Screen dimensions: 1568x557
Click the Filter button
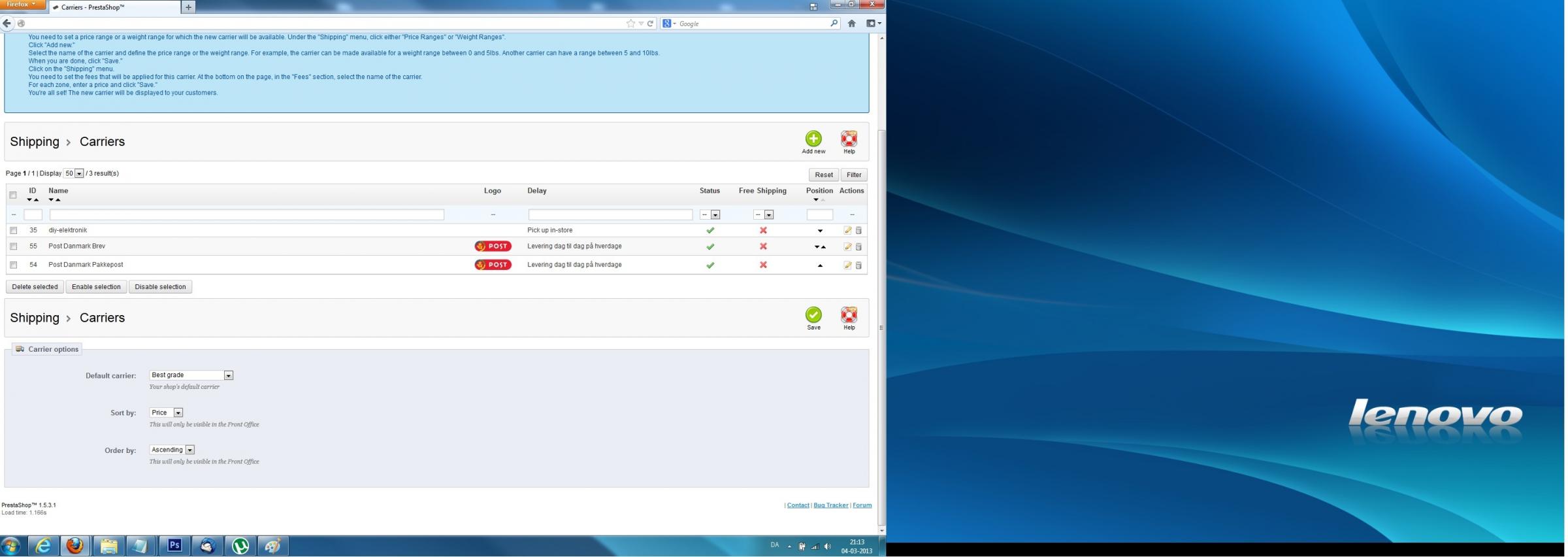click(854, 175)
